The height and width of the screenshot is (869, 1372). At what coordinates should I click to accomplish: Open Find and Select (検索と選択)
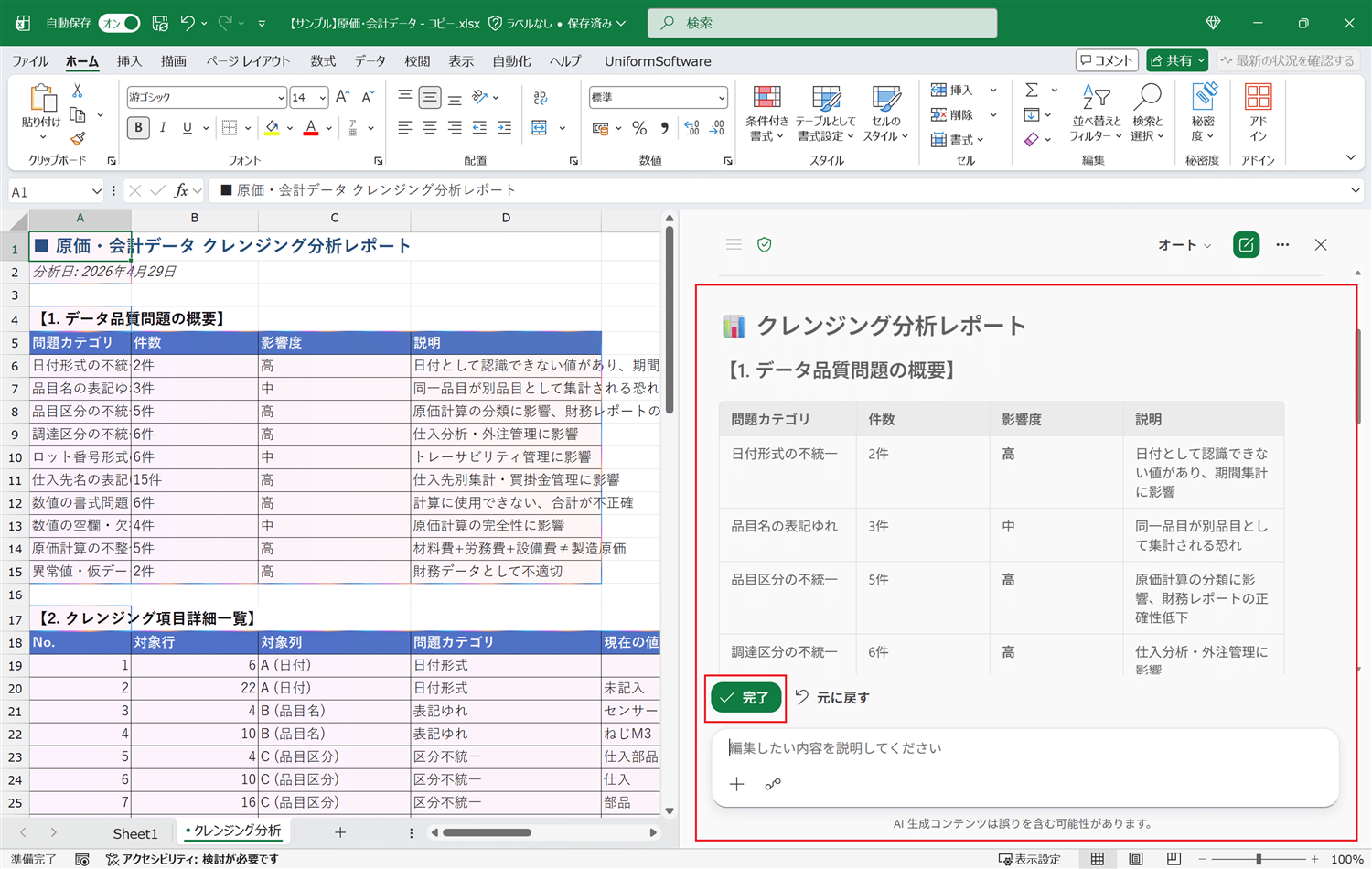pyautogui.click(x=1147, y=113)
